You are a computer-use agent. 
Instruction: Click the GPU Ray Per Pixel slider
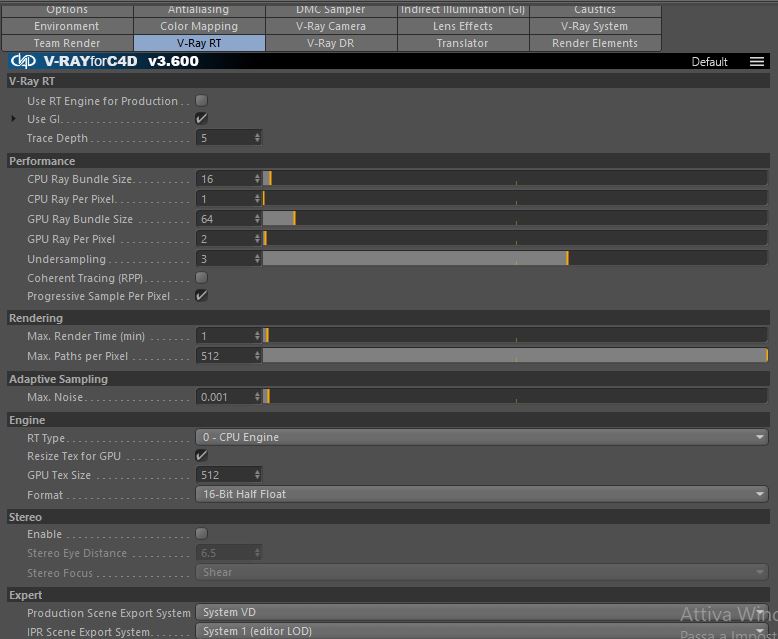[515, 239]
